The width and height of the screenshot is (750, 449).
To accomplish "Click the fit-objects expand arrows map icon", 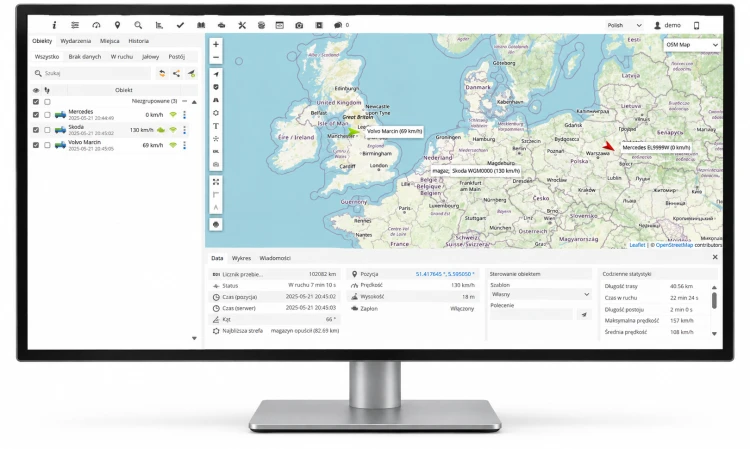I will point(216,182).
